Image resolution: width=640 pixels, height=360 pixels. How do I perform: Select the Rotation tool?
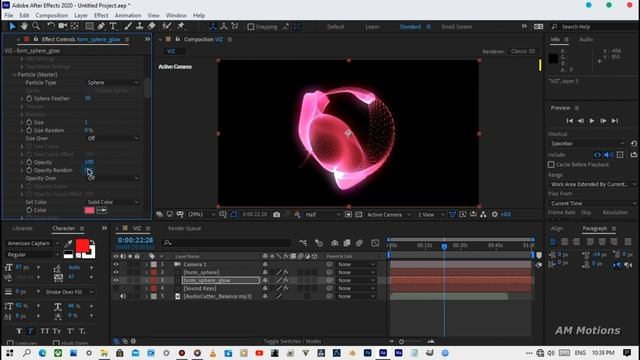[x=51, y=27]
